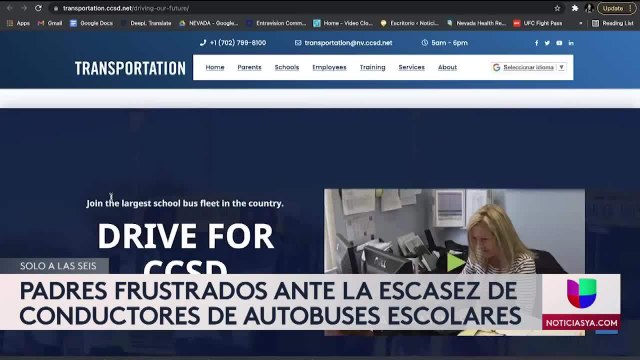640x360 pixels.
Task: Open the Employees menu item
Action: [x=329, y=67]
